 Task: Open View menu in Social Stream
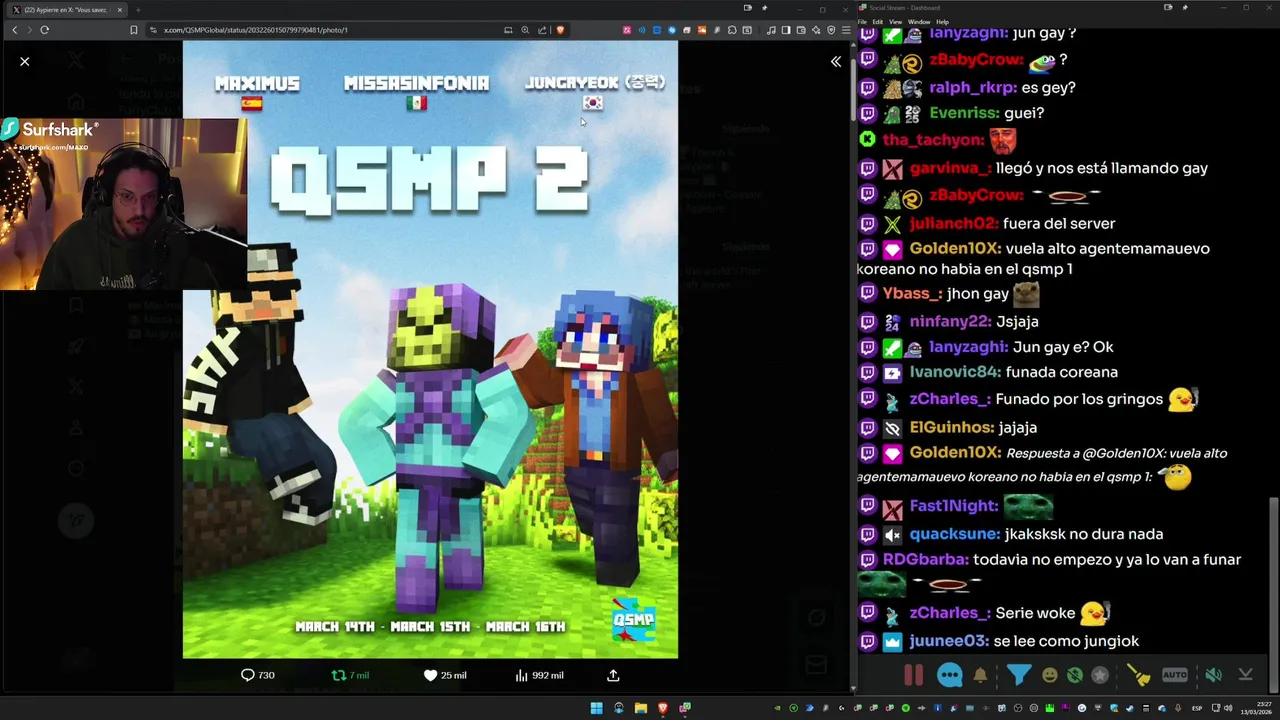coord(895,21)
